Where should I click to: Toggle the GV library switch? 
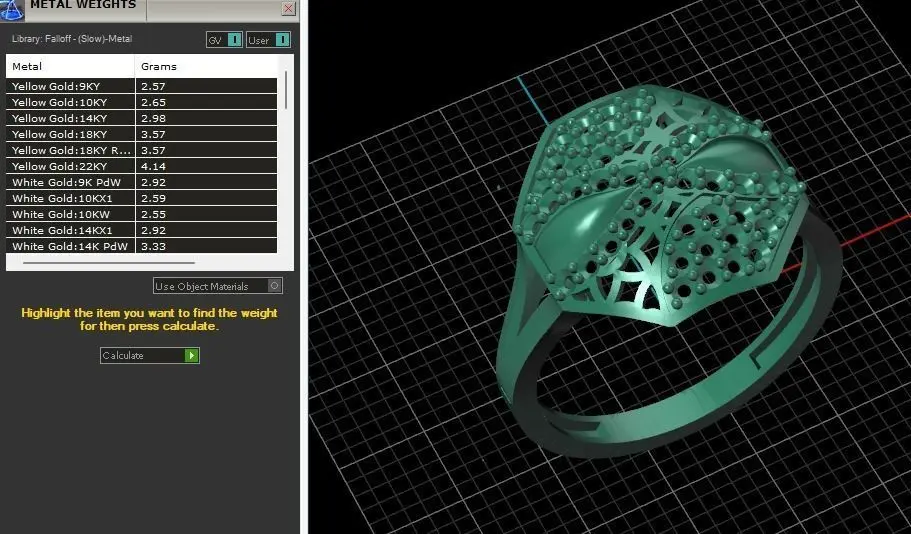pos(224,40)
